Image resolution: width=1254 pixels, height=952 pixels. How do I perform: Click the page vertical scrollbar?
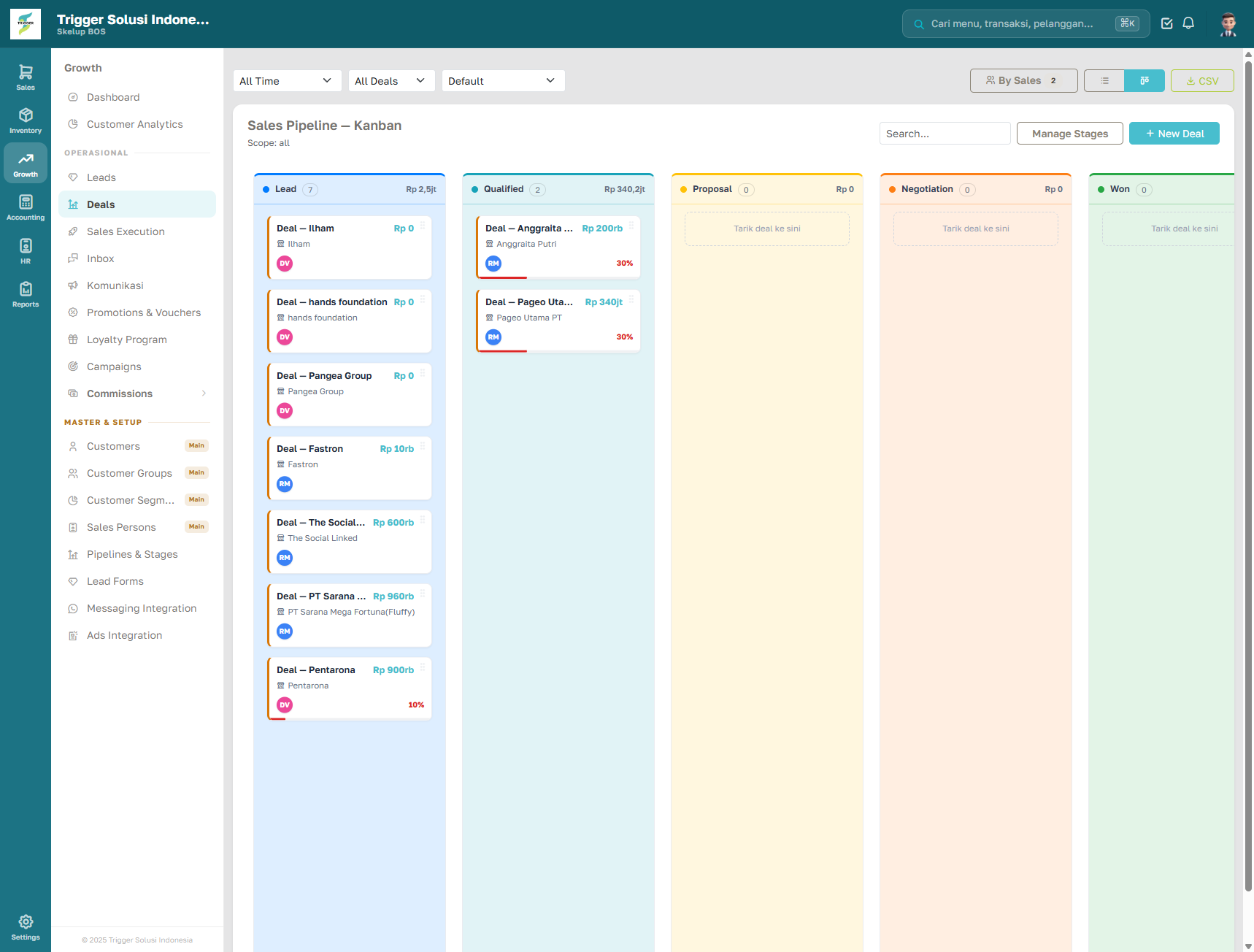(1248, 475)
